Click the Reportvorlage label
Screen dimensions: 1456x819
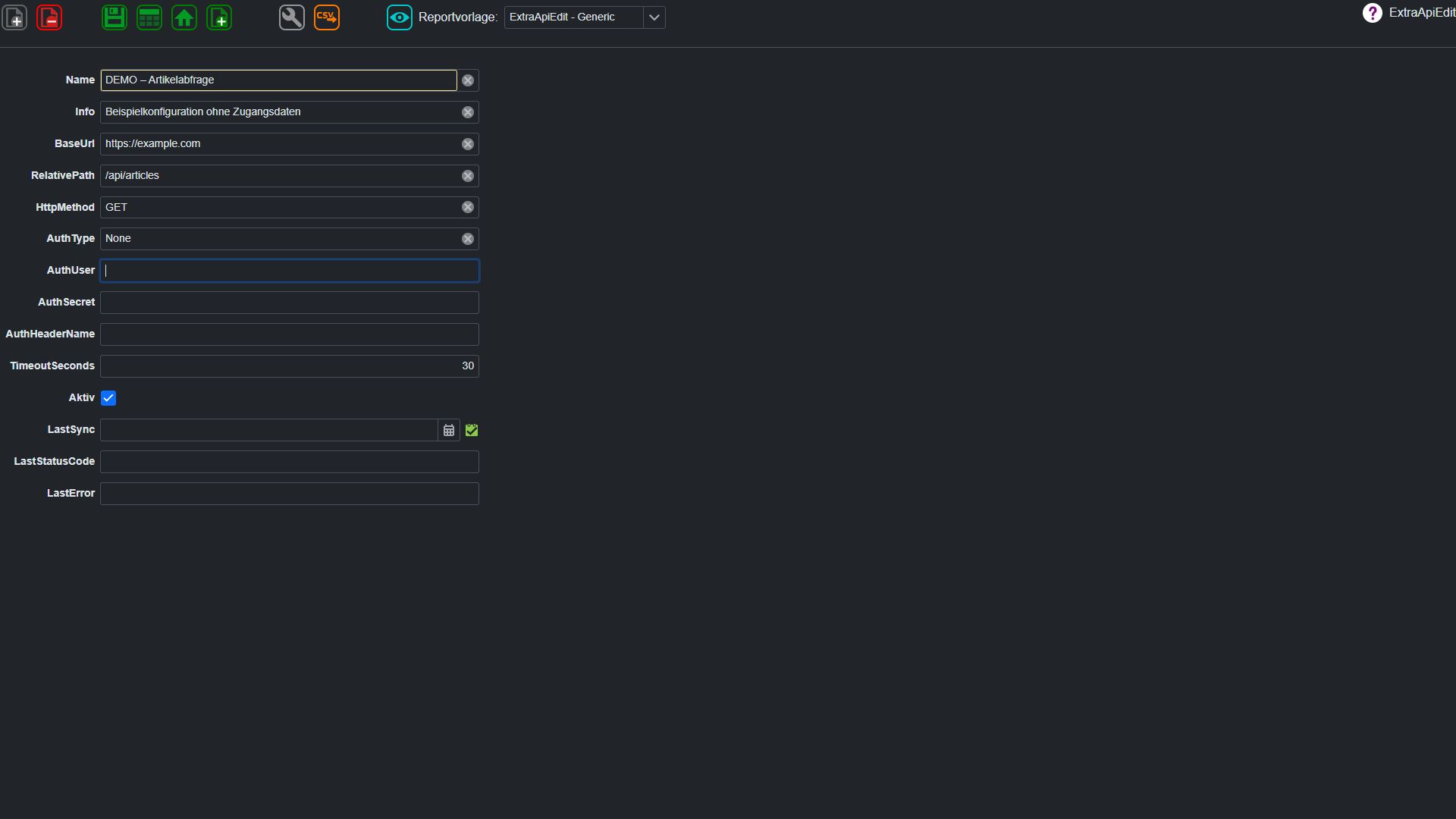(458, 17)
